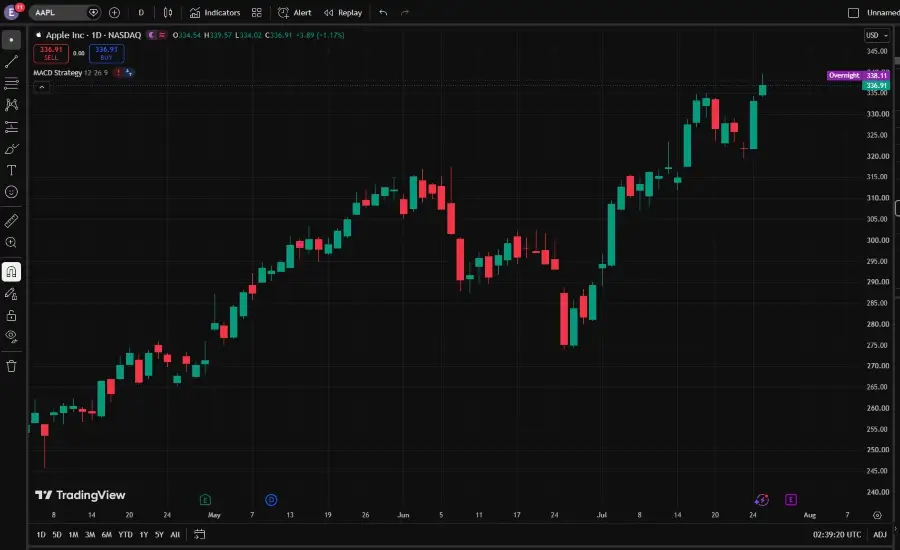Select the 1D date range
The width and height of the screenshot is (900, 550).
tap(41, 534)
